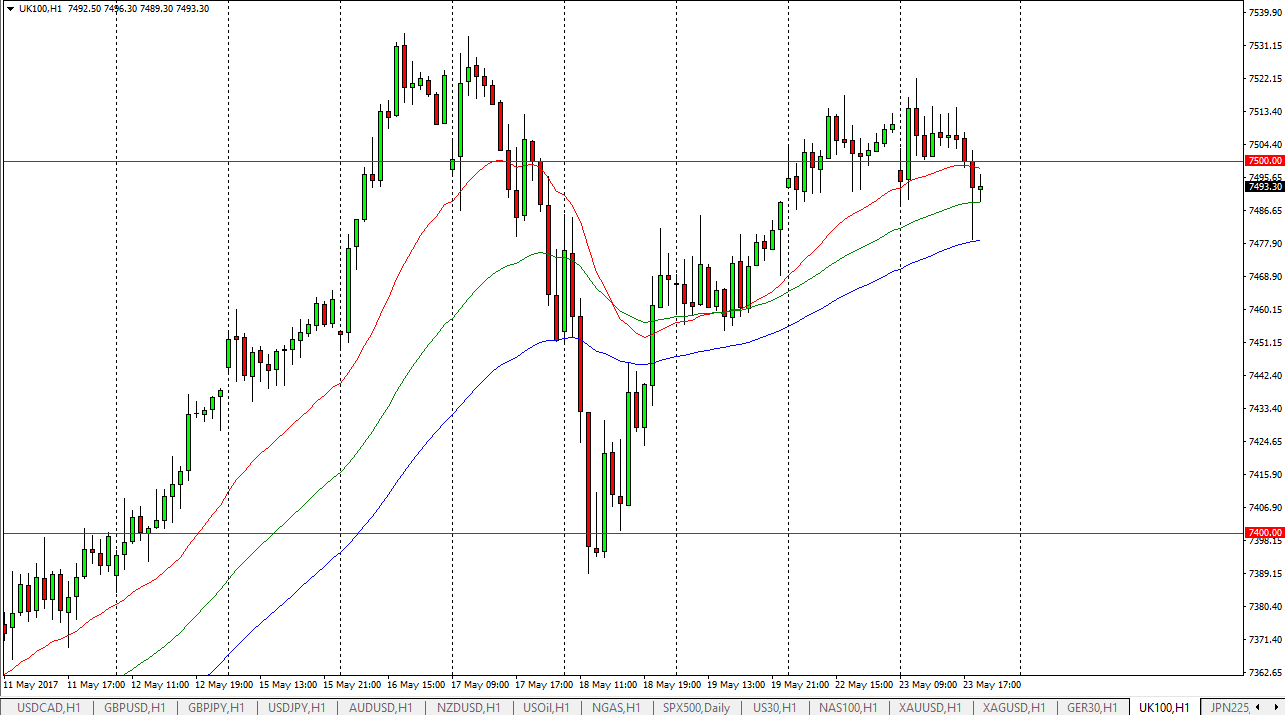
Task: Click the one-click trading triangle beside UK100,H1
Action: point(9,8)
